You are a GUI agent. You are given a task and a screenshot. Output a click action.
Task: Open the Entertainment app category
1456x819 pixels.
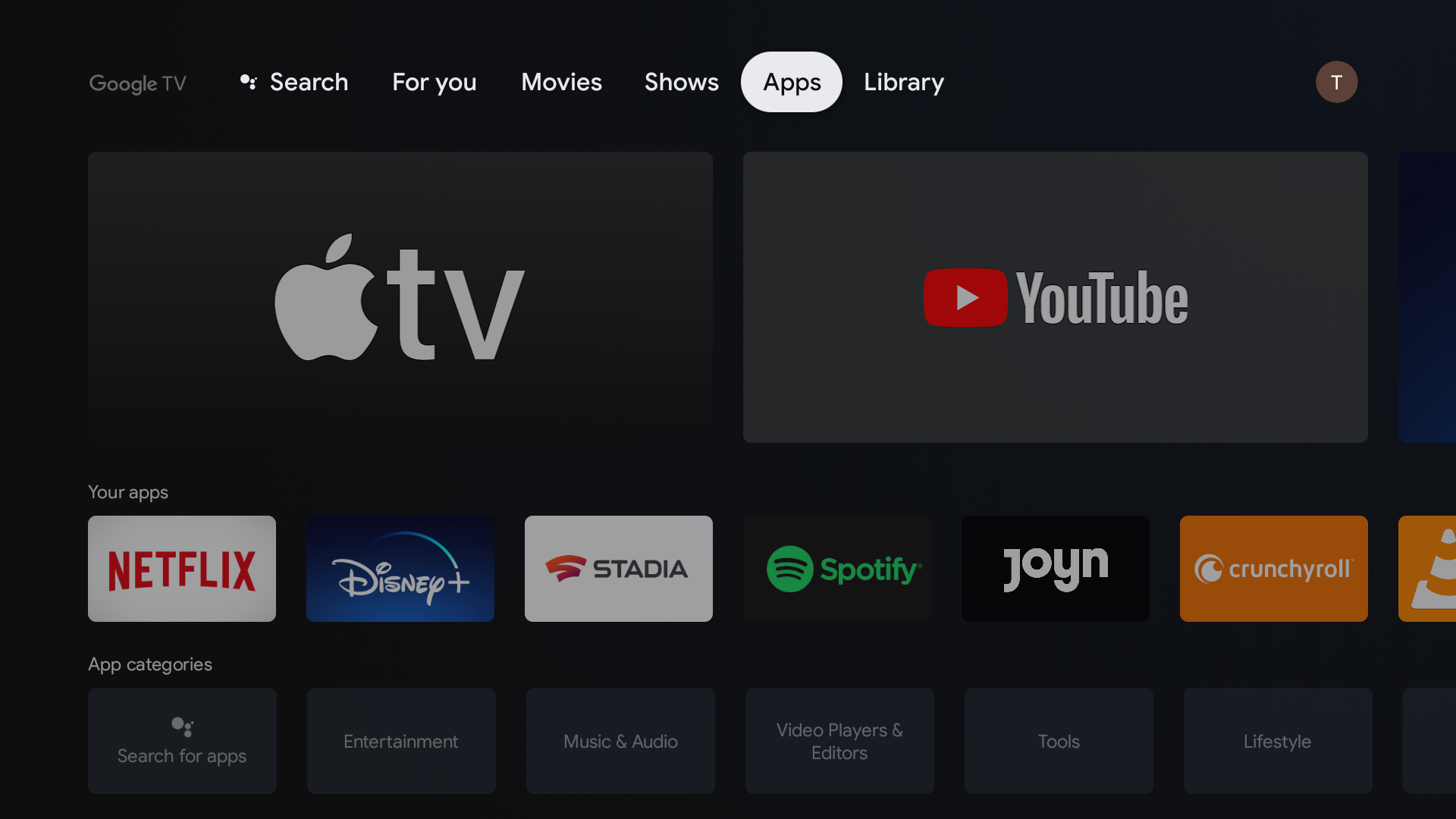[x=400, y=740]
